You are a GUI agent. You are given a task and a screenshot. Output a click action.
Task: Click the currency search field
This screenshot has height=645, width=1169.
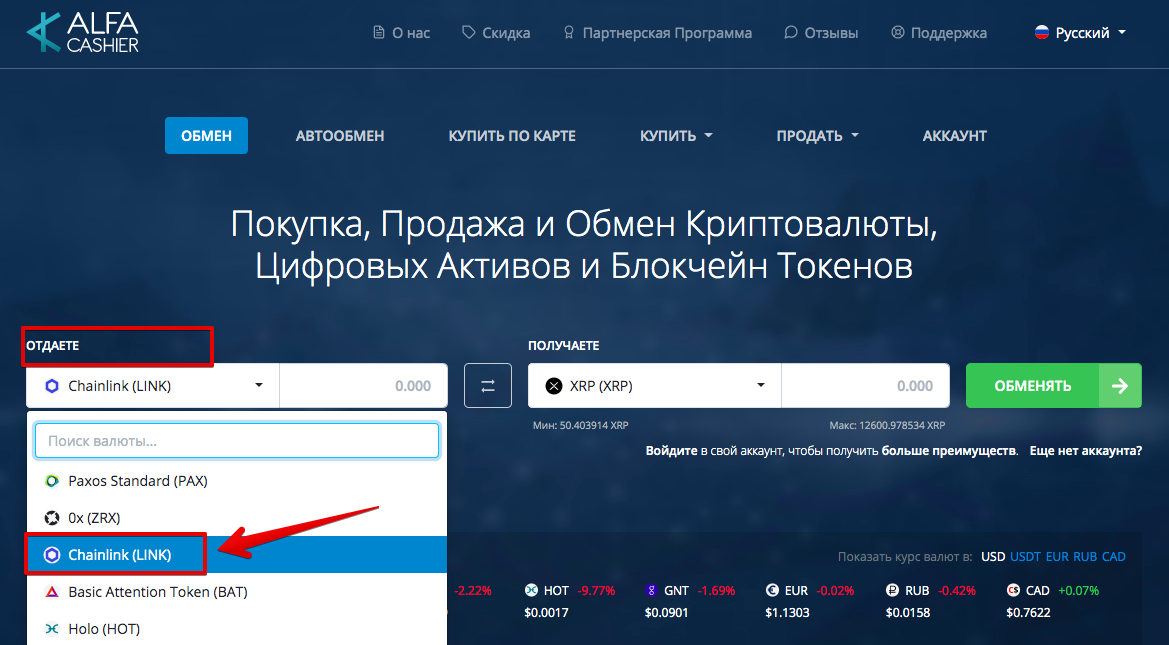tap(237, 441)
